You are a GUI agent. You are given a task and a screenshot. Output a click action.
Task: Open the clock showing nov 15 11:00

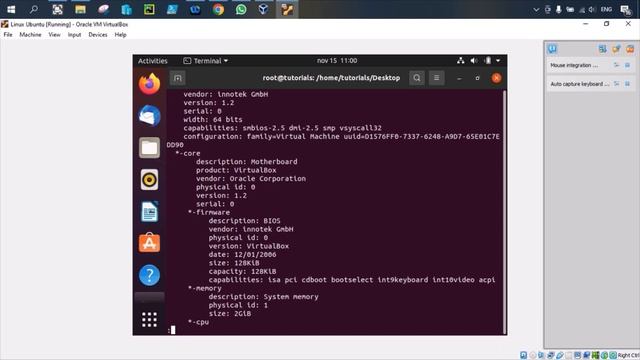(x=337, y=61)
